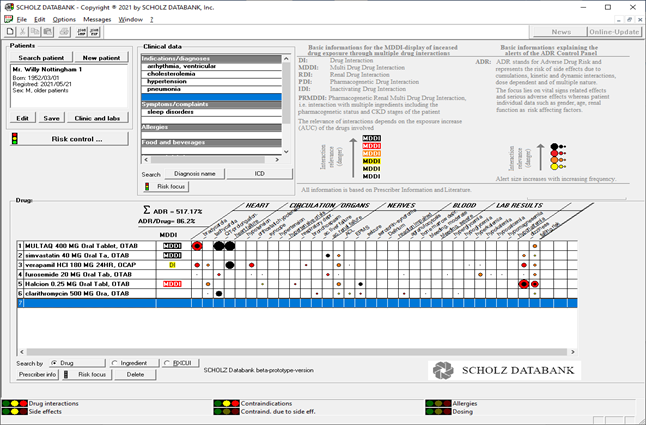The image size is (646, 425).
Task: Click the Scholz app icon beside File
Action: click(x=8, y=19)
